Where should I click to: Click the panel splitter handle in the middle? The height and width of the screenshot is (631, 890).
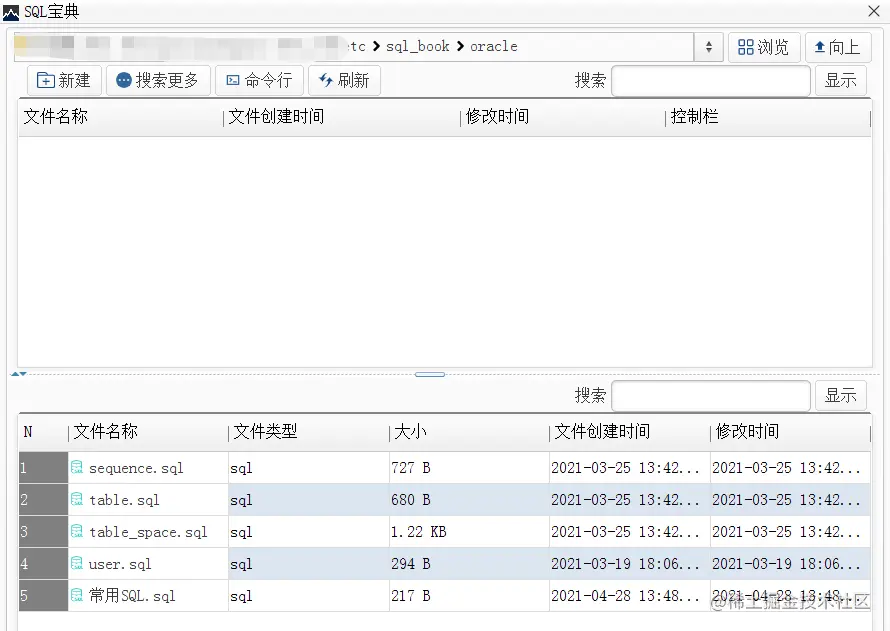point(430,375)
